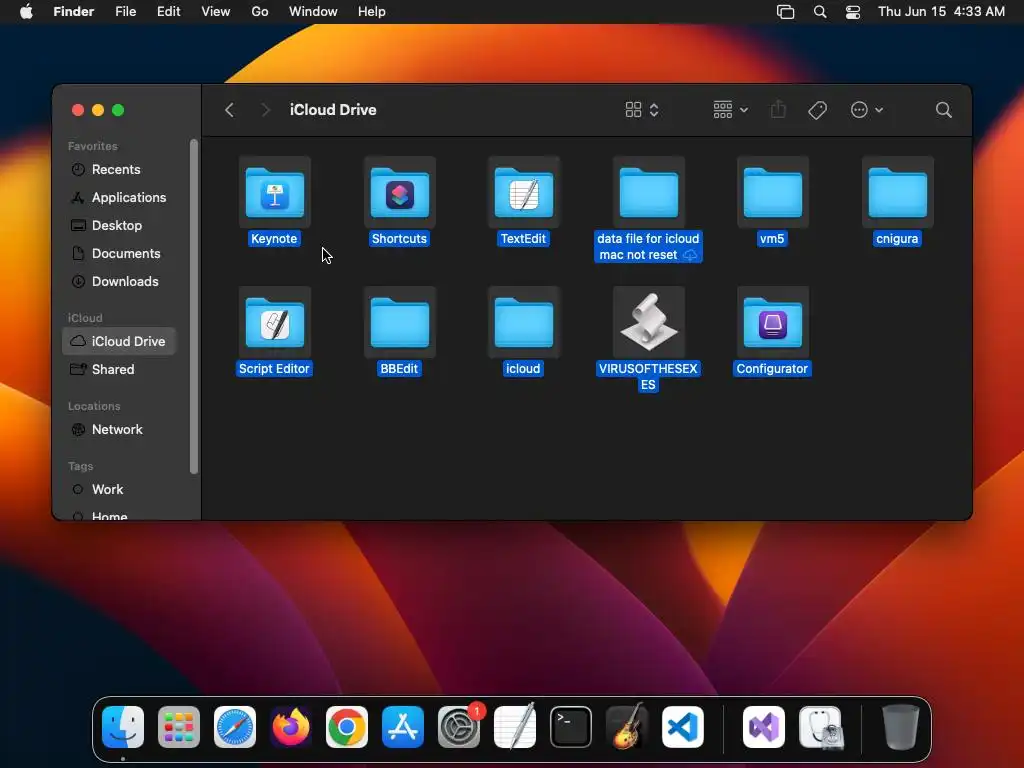
Task: Click the Edit Tags toolbar icon
Action: pos(817,110)
